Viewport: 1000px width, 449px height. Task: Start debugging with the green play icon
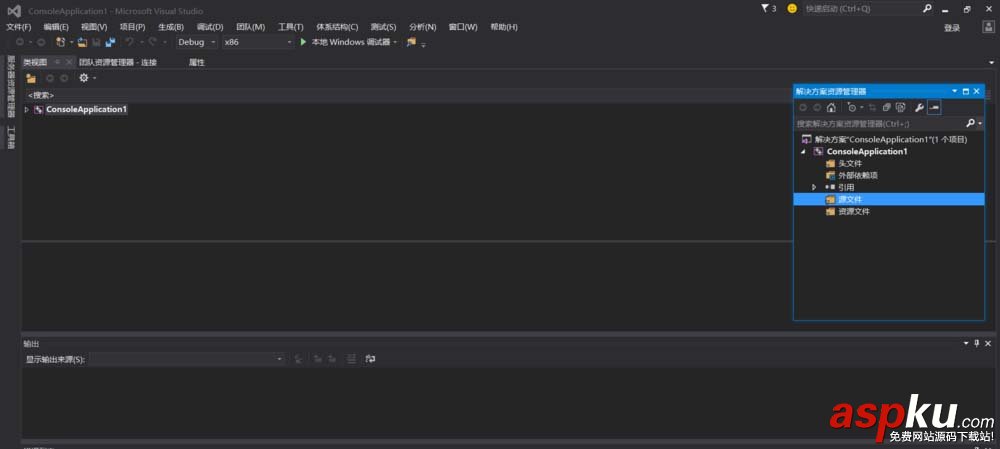point(304,42)
